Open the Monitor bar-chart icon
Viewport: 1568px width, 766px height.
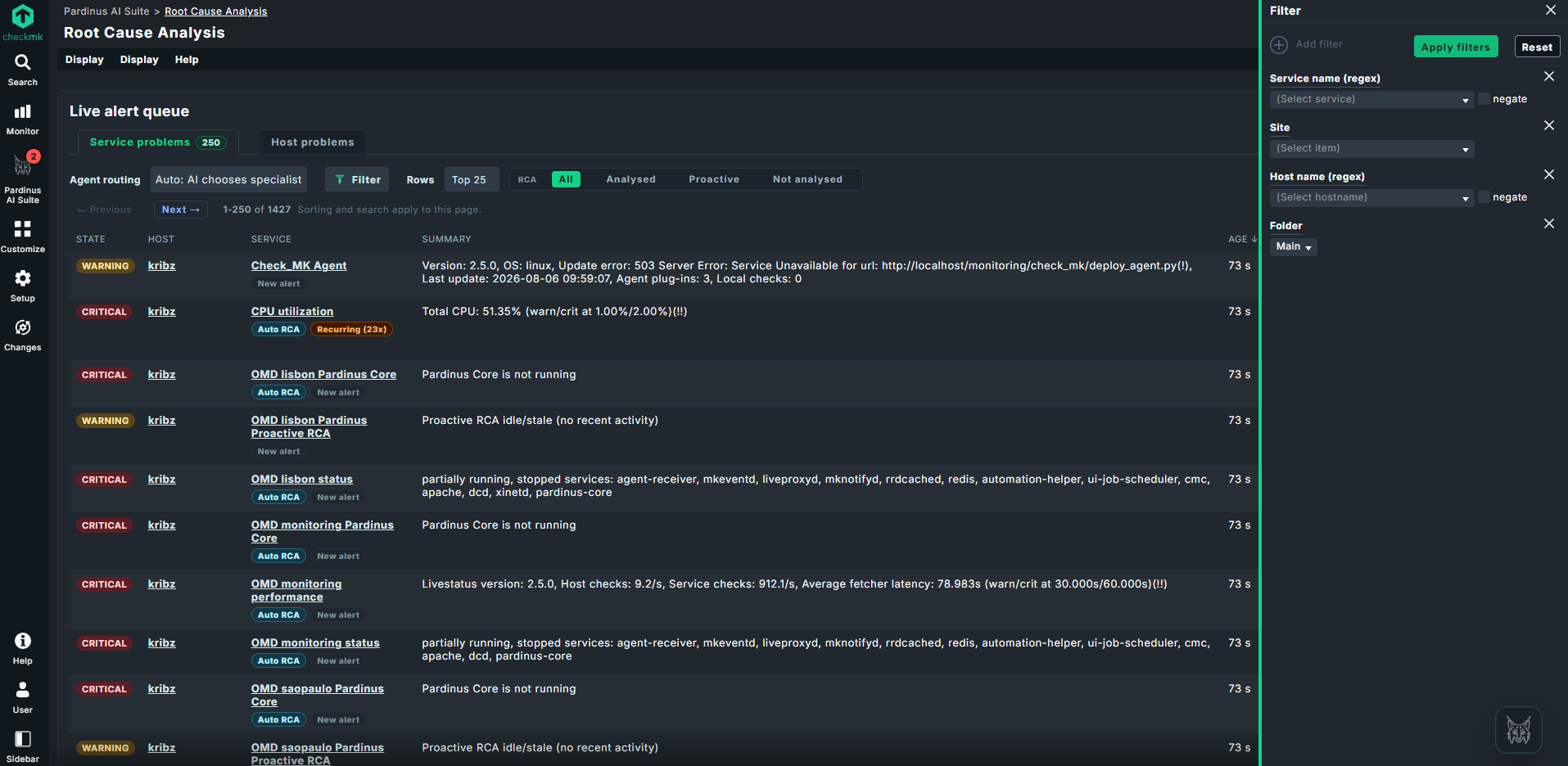point(23,111)
